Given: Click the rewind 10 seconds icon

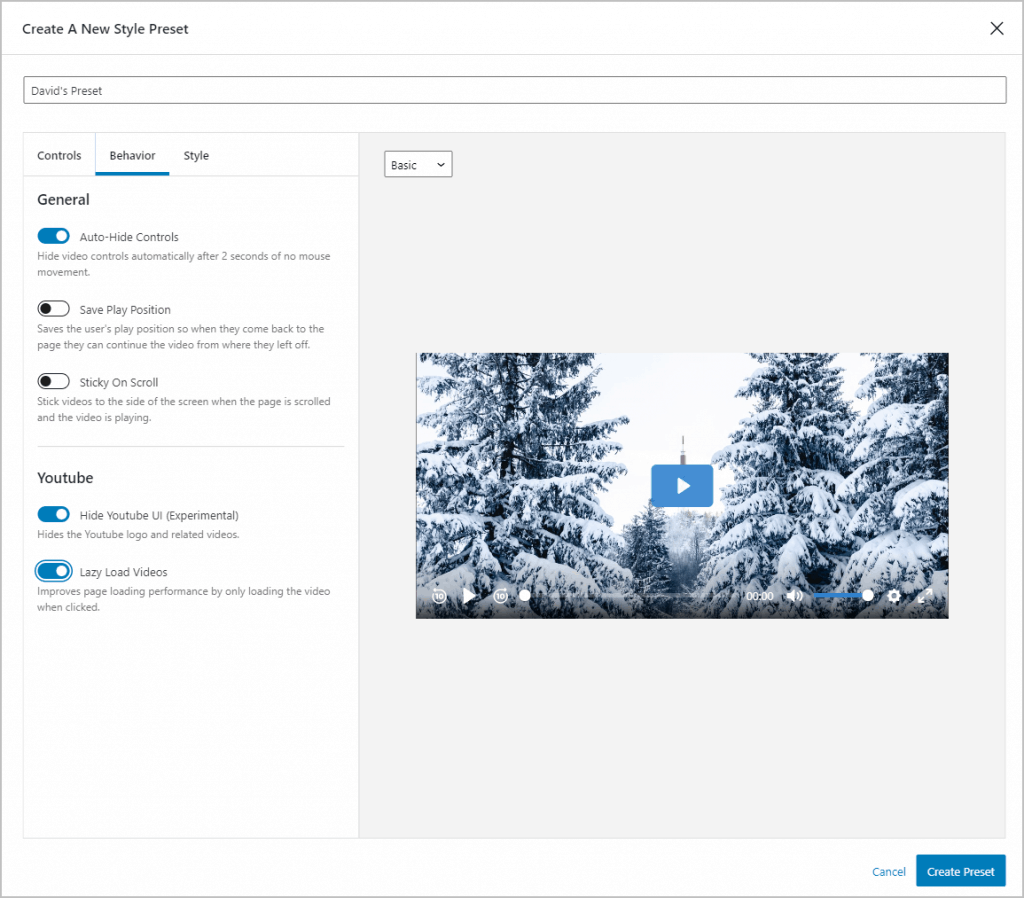Looking at the screenshot, I should [439, 595].
